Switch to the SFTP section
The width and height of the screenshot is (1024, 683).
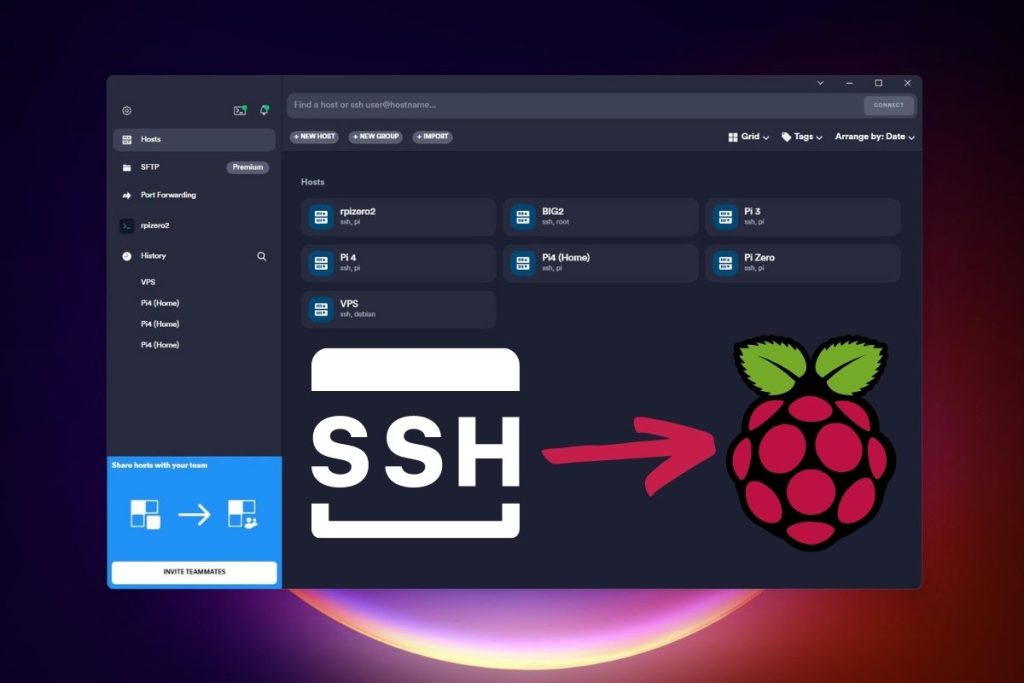150,167
